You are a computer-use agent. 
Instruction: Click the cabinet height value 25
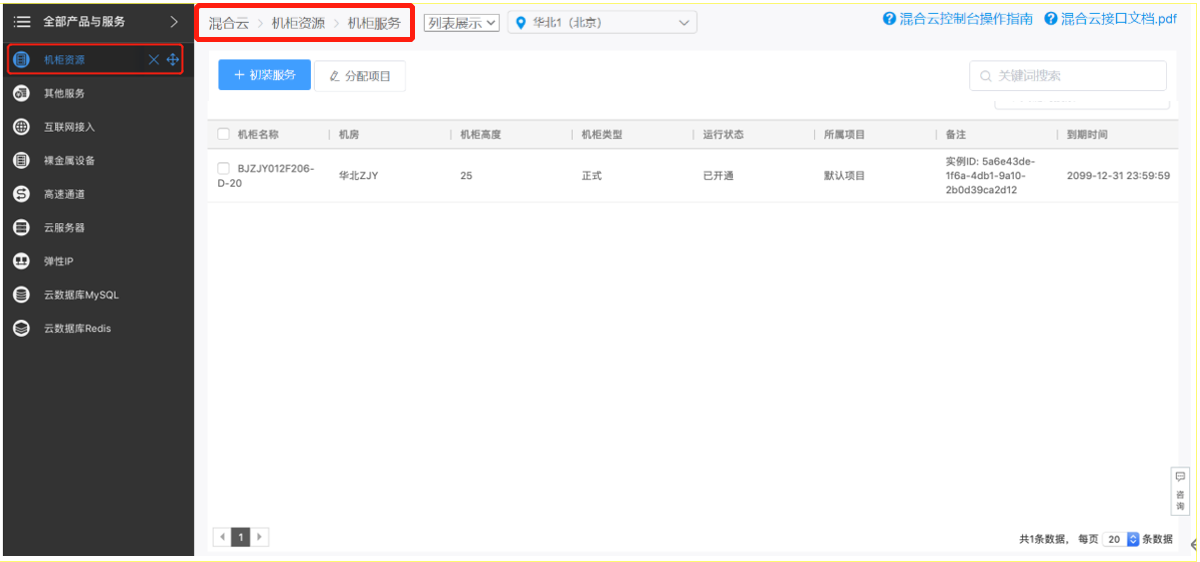pyautogui.click(x=466, y=176)
